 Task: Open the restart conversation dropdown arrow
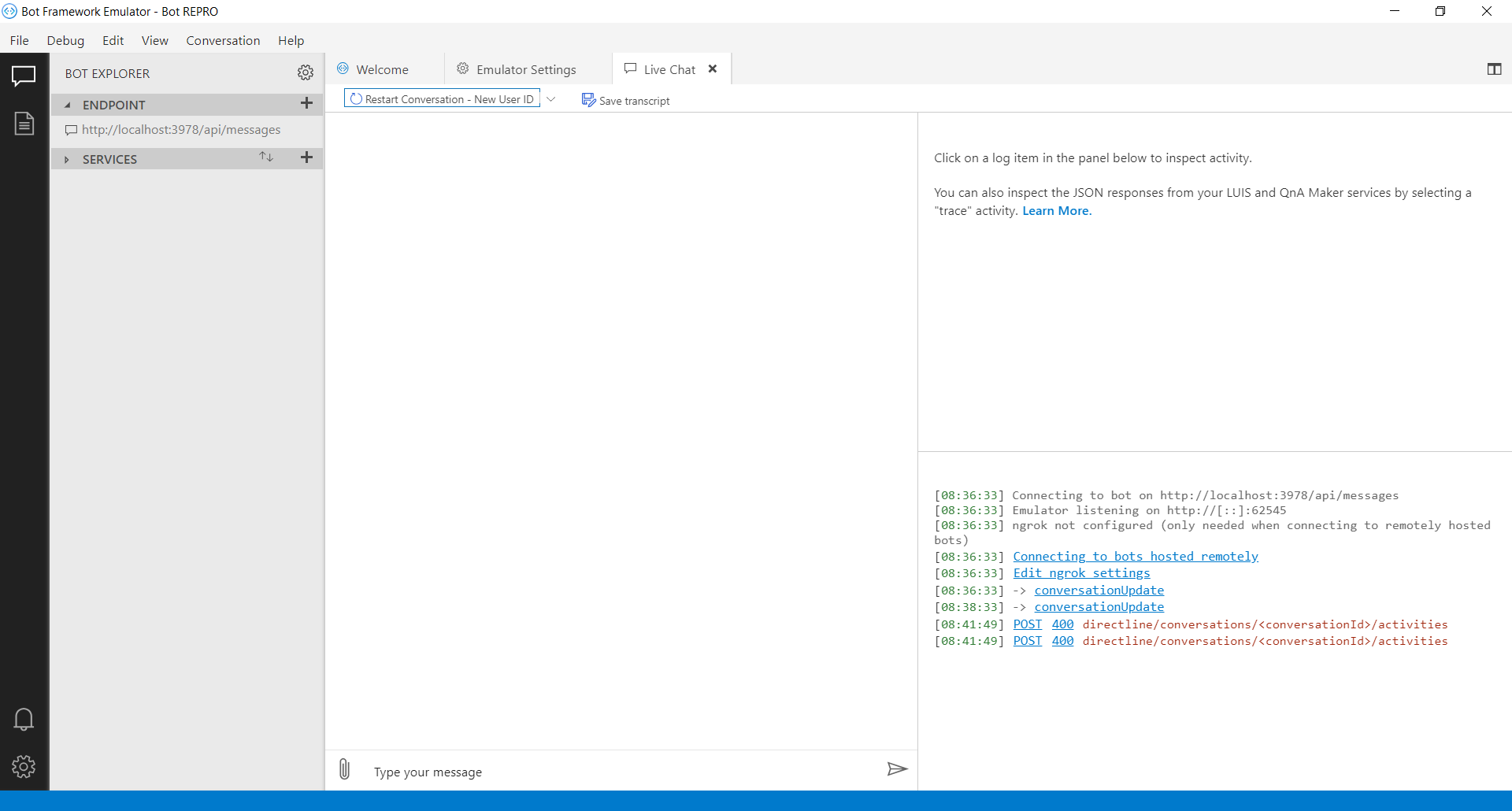point(551,99)
